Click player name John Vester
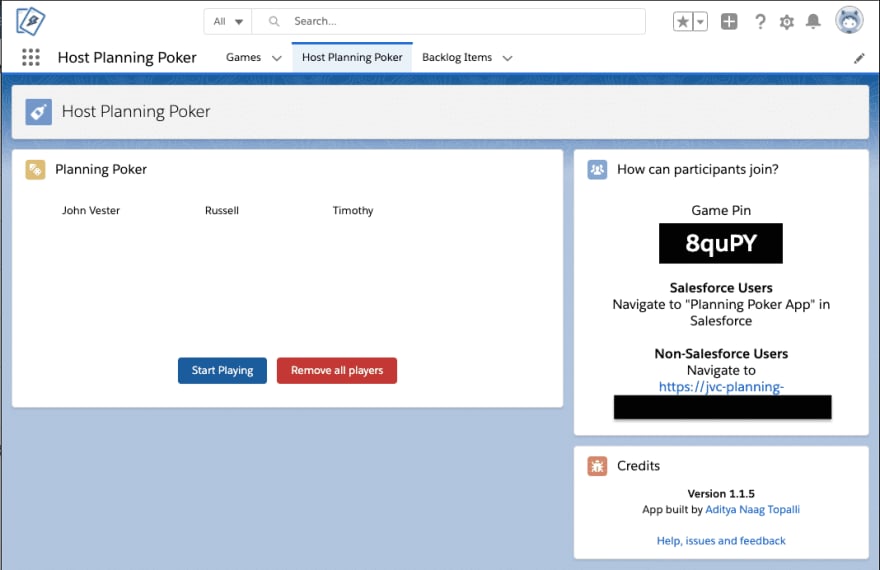880x570 pixels. (91, 210)
